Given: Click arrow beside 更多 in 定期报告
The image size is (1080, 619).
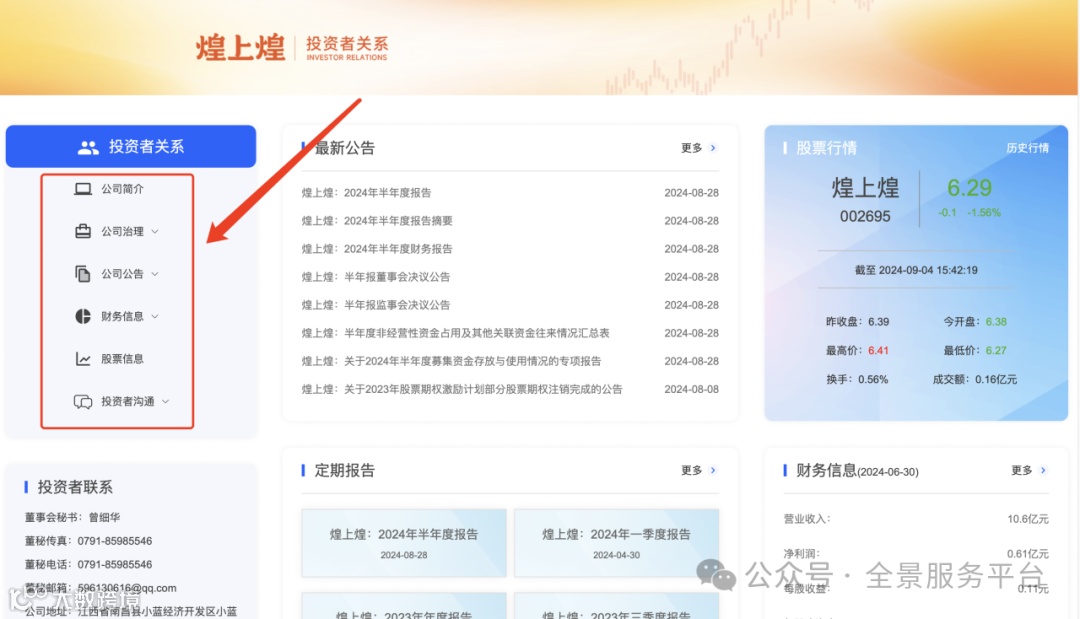Looking at the screenshot, I should pyautogui.click(x=713, y=470).
